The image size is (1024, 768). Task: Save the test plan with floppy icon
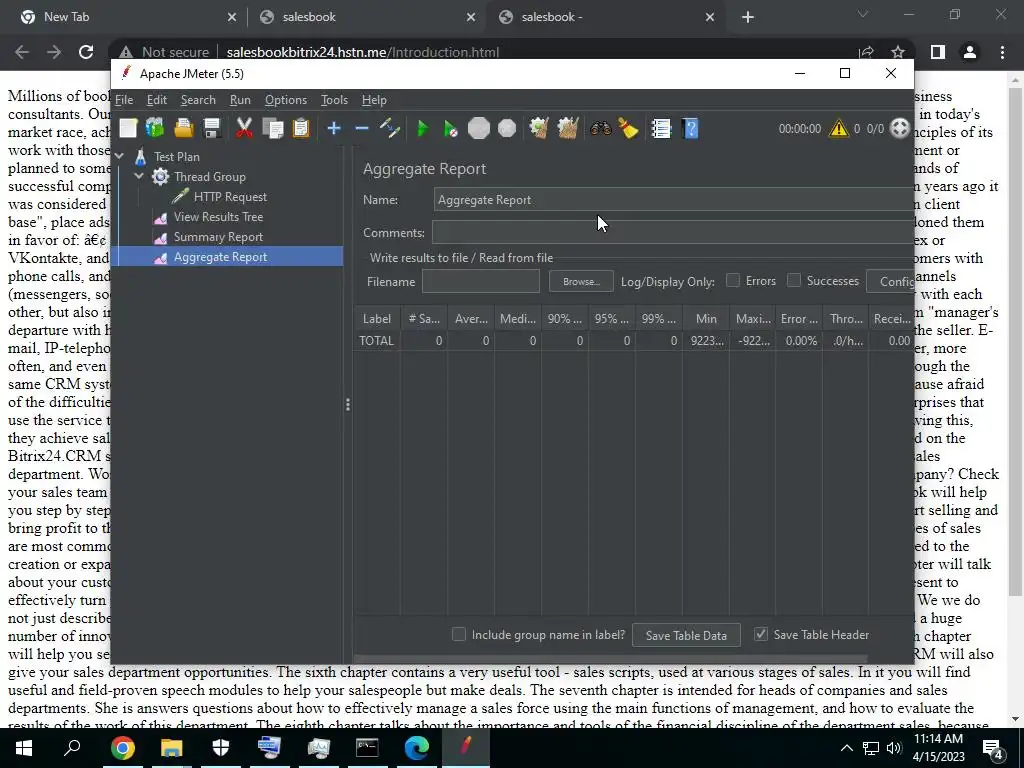tap(212, 129)
